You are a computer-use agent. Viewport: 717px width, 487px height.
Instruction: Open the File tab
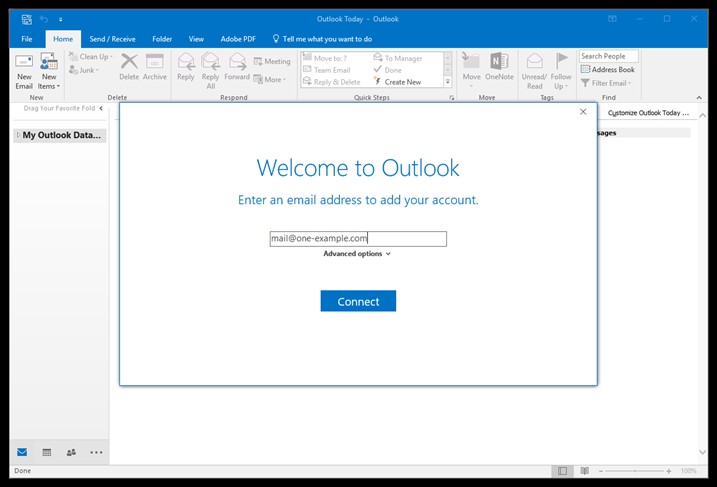27,39
